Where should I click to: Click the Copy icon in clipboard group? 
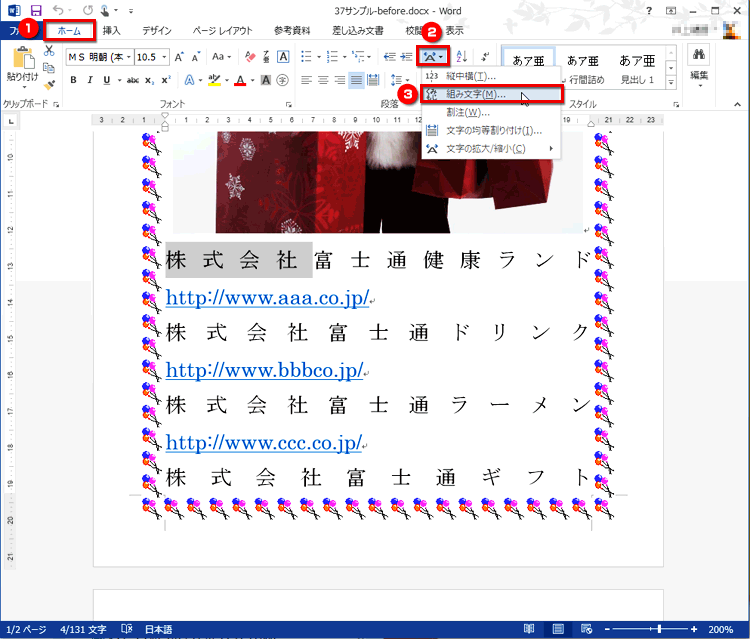pos(49,67)
